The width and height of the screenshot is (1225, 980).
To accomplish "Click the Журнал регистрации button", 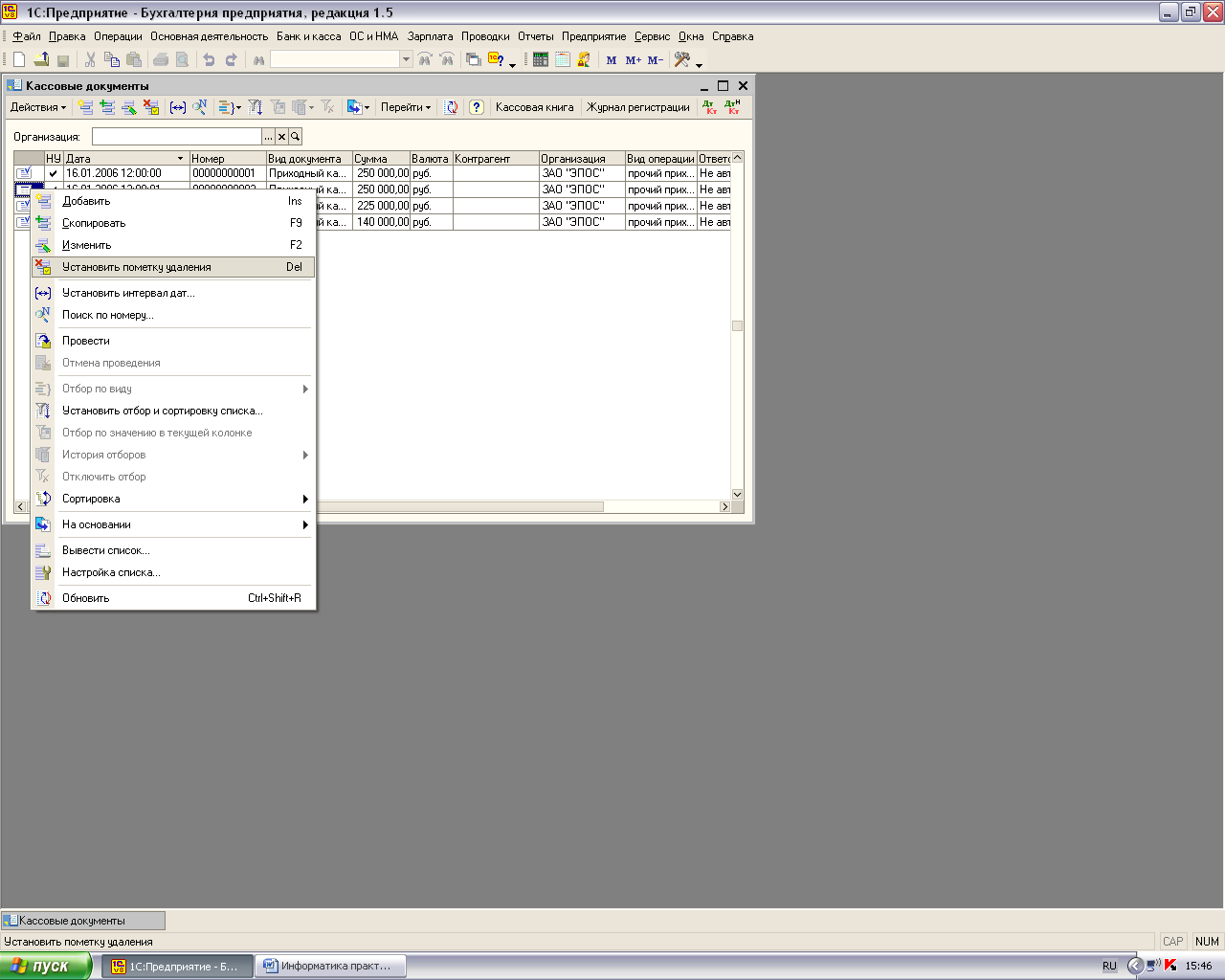I will pyautogui.click(x=638, y=107).
